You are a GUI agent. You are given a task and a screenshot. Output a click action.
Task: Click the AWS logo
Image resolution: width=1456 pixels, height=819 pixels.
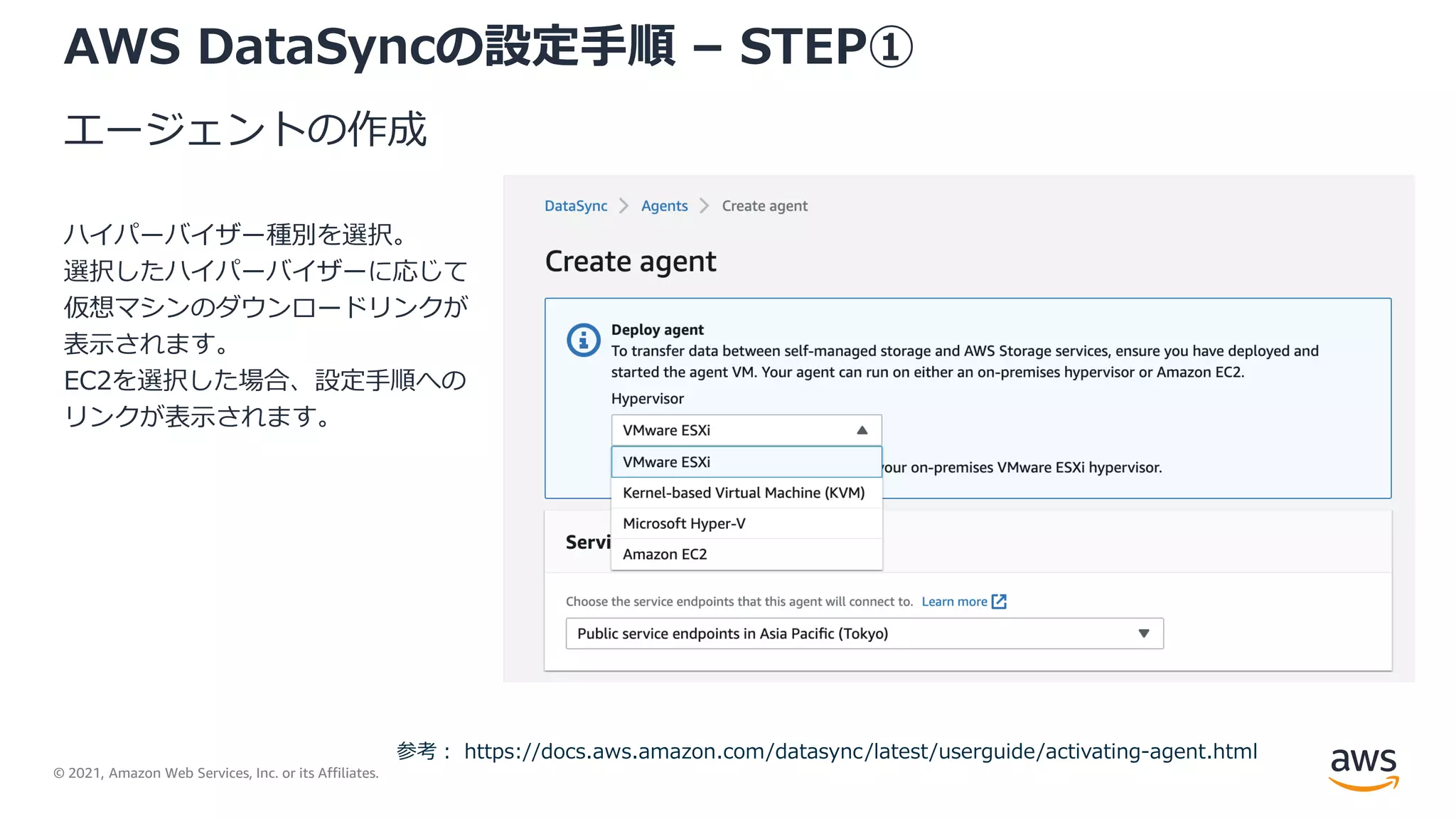(1364, 769)
